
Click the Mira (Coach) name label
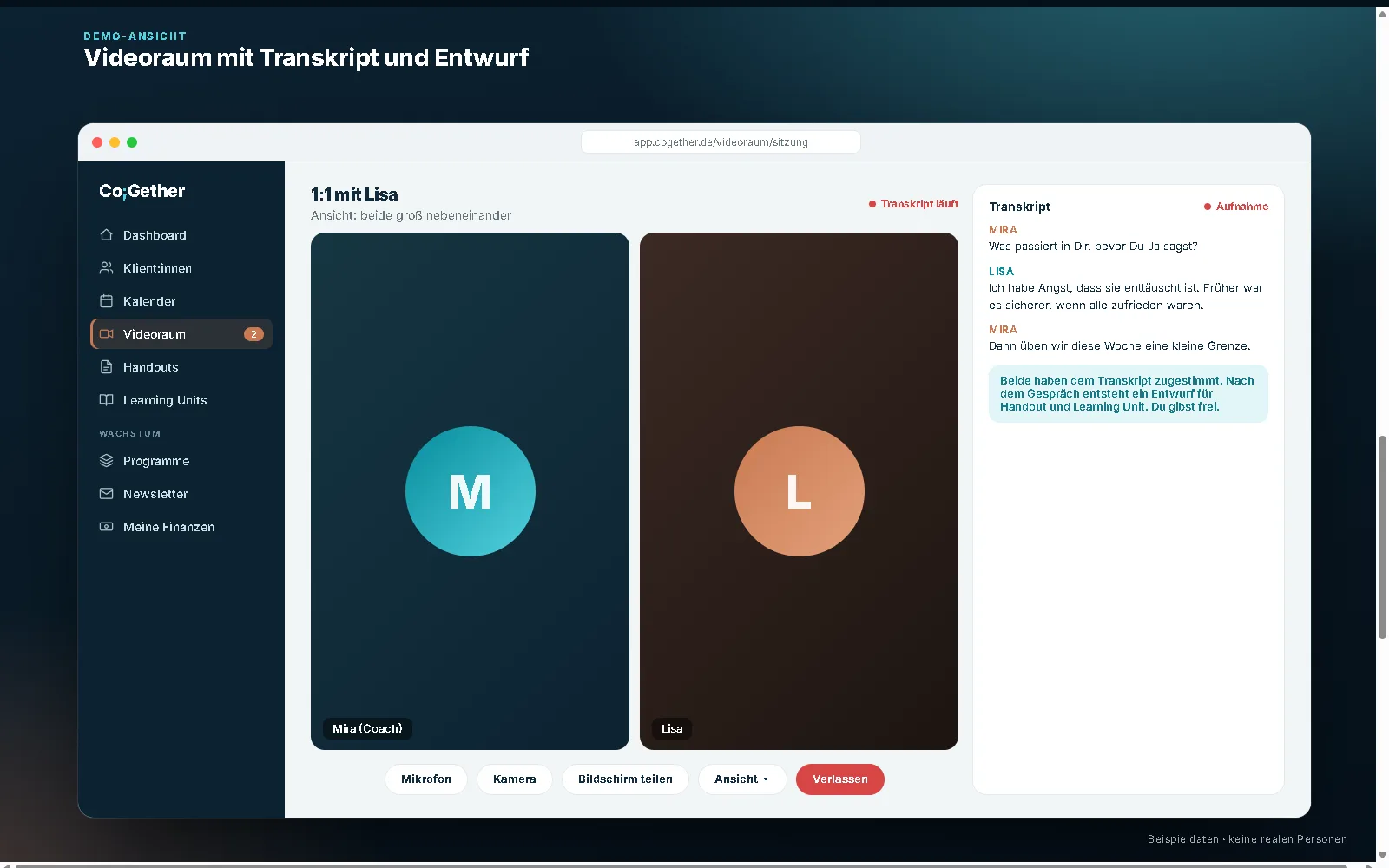367,729
